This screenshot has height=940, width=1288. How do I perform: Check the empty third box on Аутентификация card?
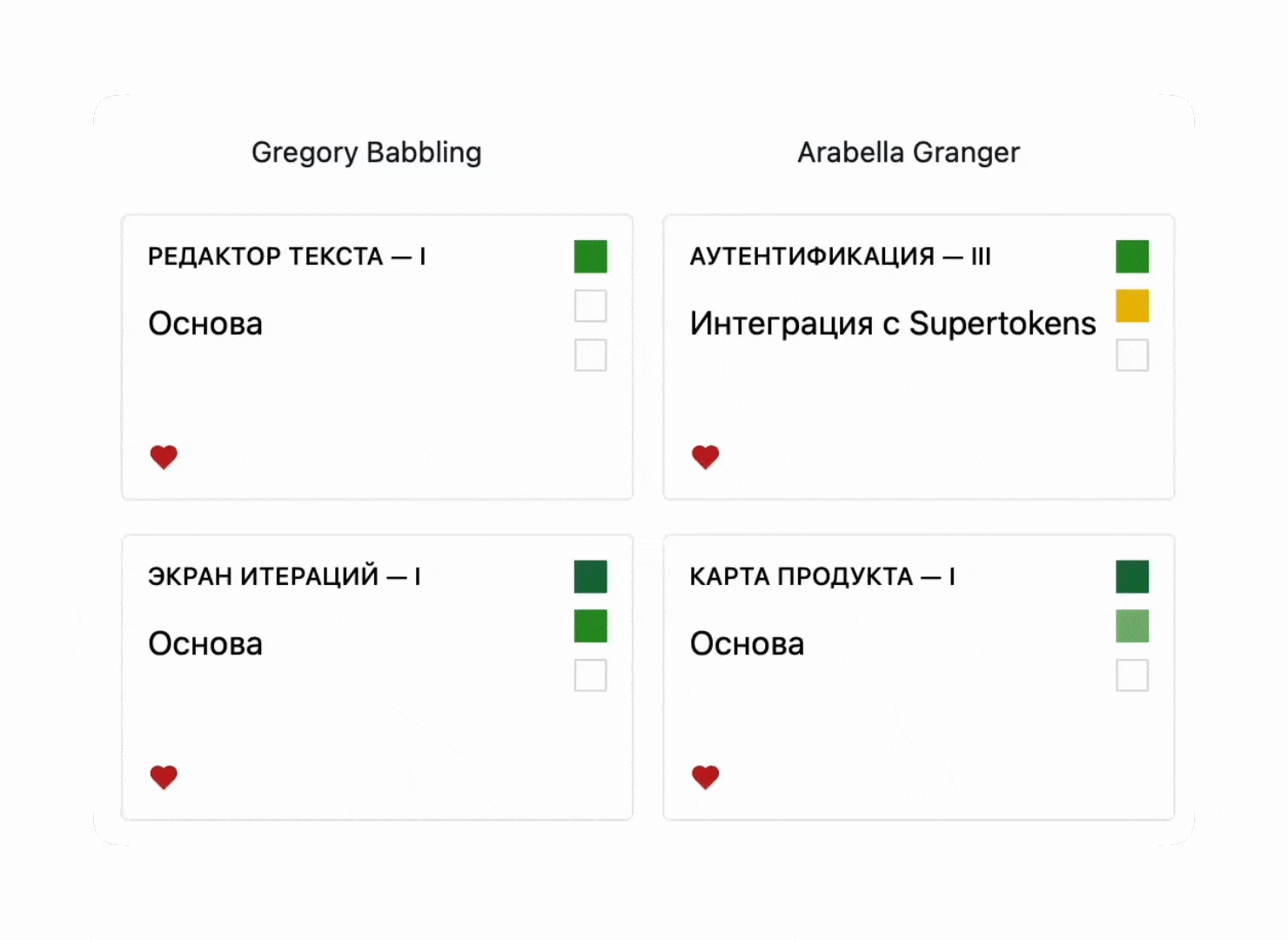(1132, 355)
